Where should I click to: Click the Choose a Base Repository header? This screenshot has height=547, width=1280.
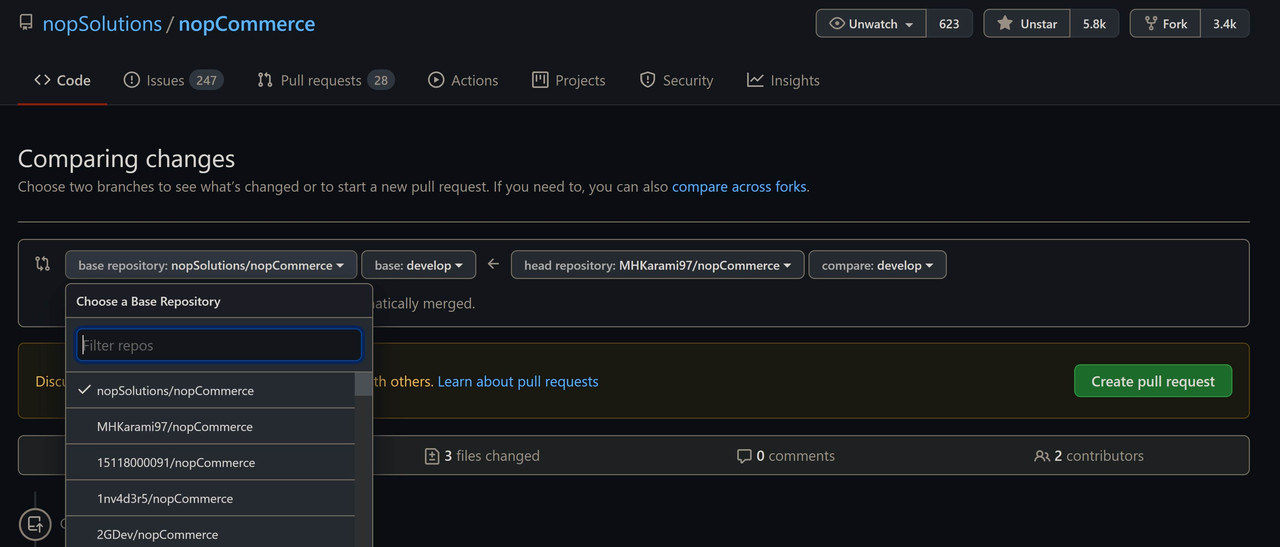[148, 301]
